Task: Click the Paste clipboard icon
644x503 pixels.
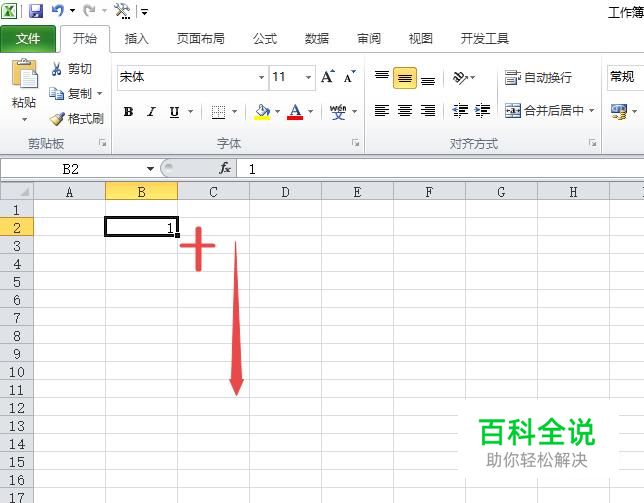Action: tap(24, 73)
